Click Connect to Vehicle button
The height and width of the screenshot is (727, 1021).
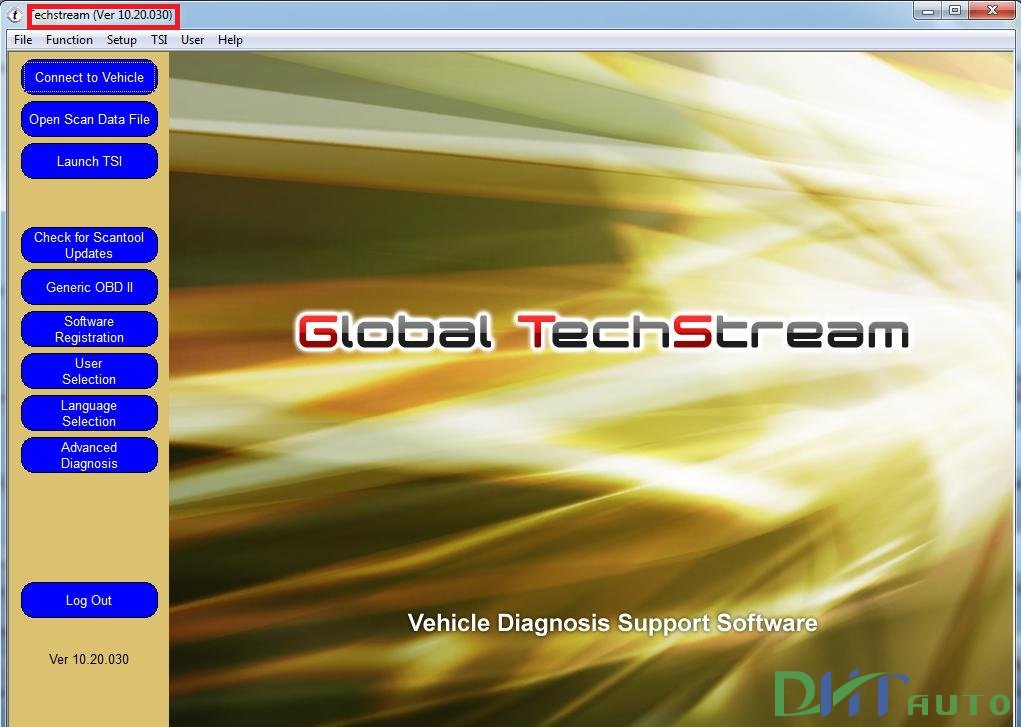click(x=89, y=78)
